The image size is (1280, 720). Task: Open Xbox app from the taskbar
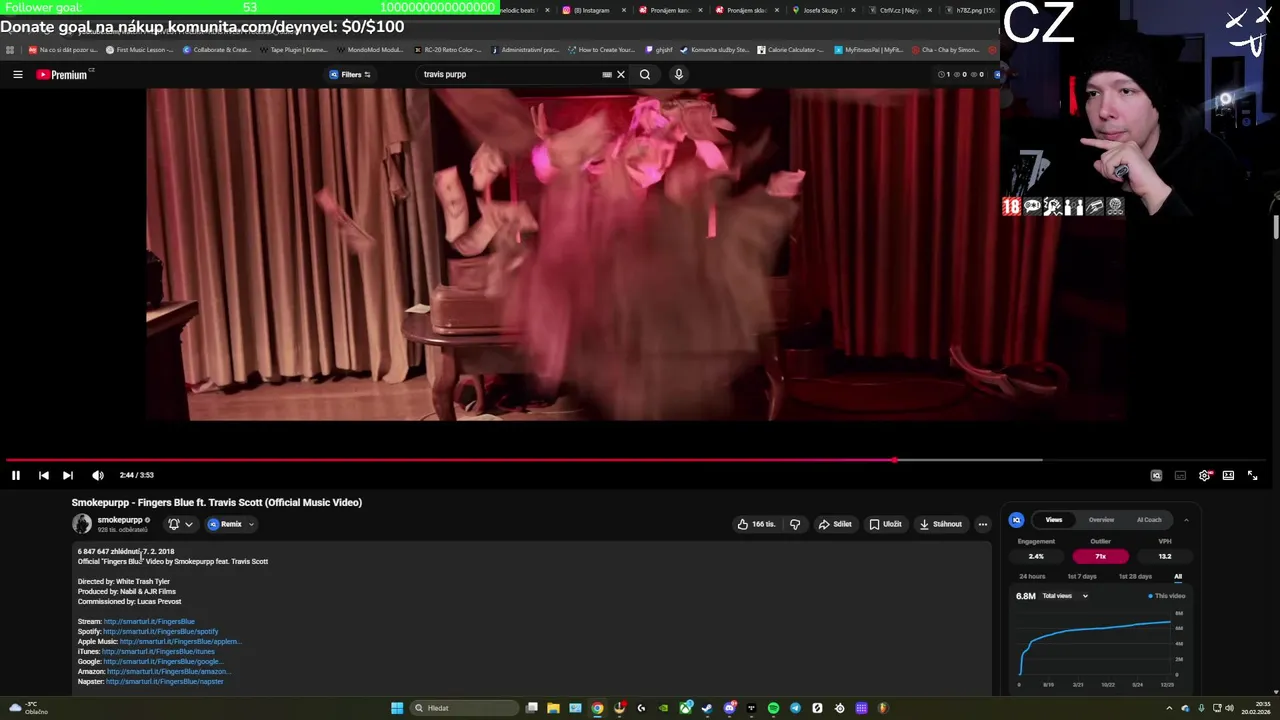click(x=685, y=708)
